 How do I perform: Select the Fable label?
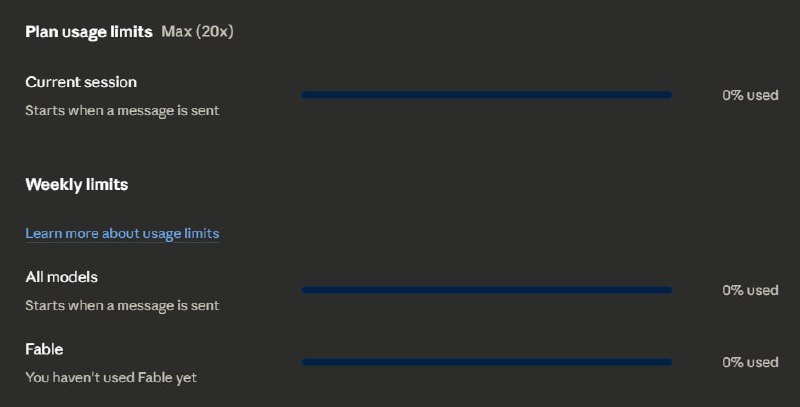tap(44, 349)
